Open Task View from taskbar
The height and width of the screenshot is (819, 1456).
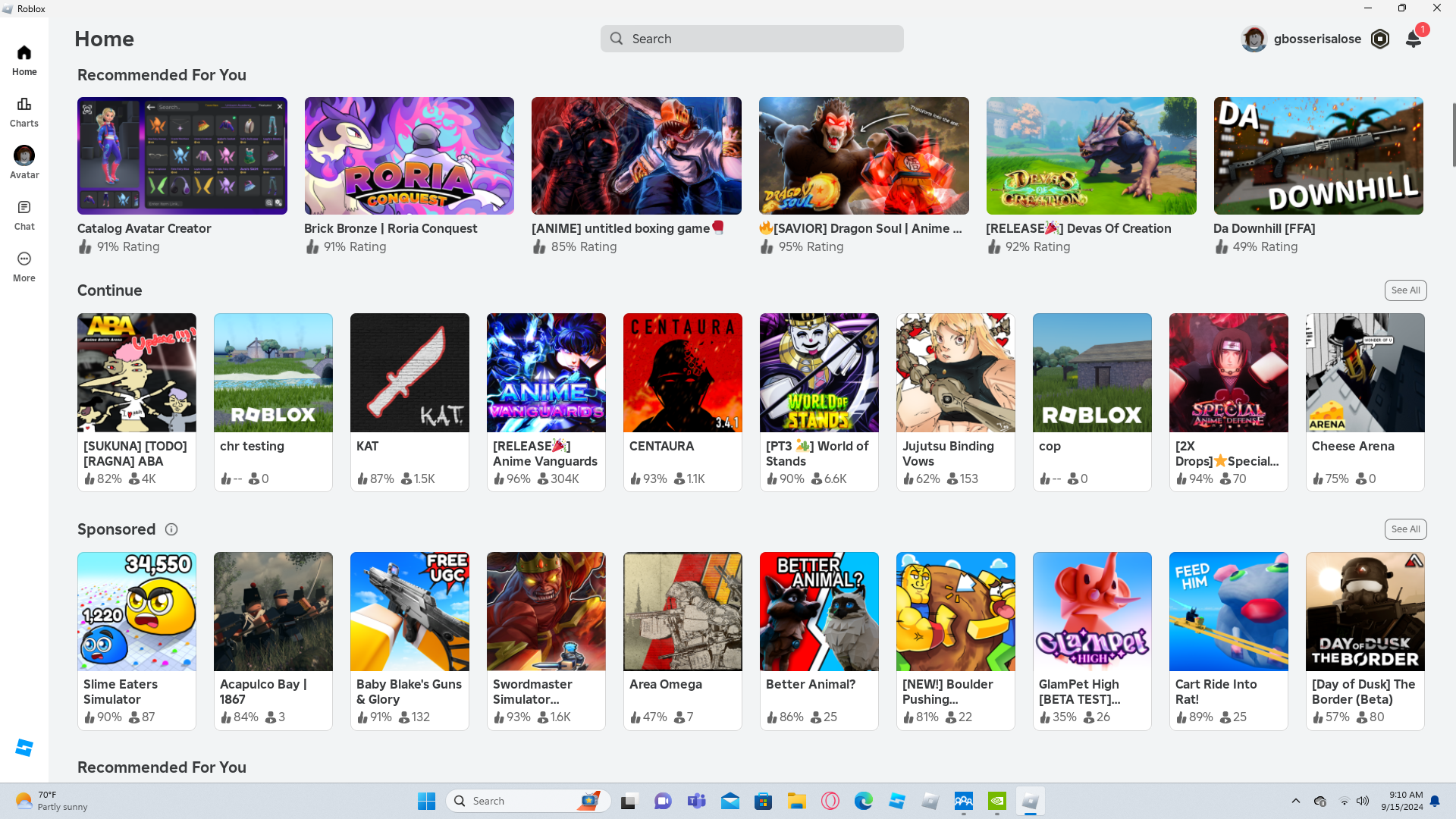pos(629,801)
